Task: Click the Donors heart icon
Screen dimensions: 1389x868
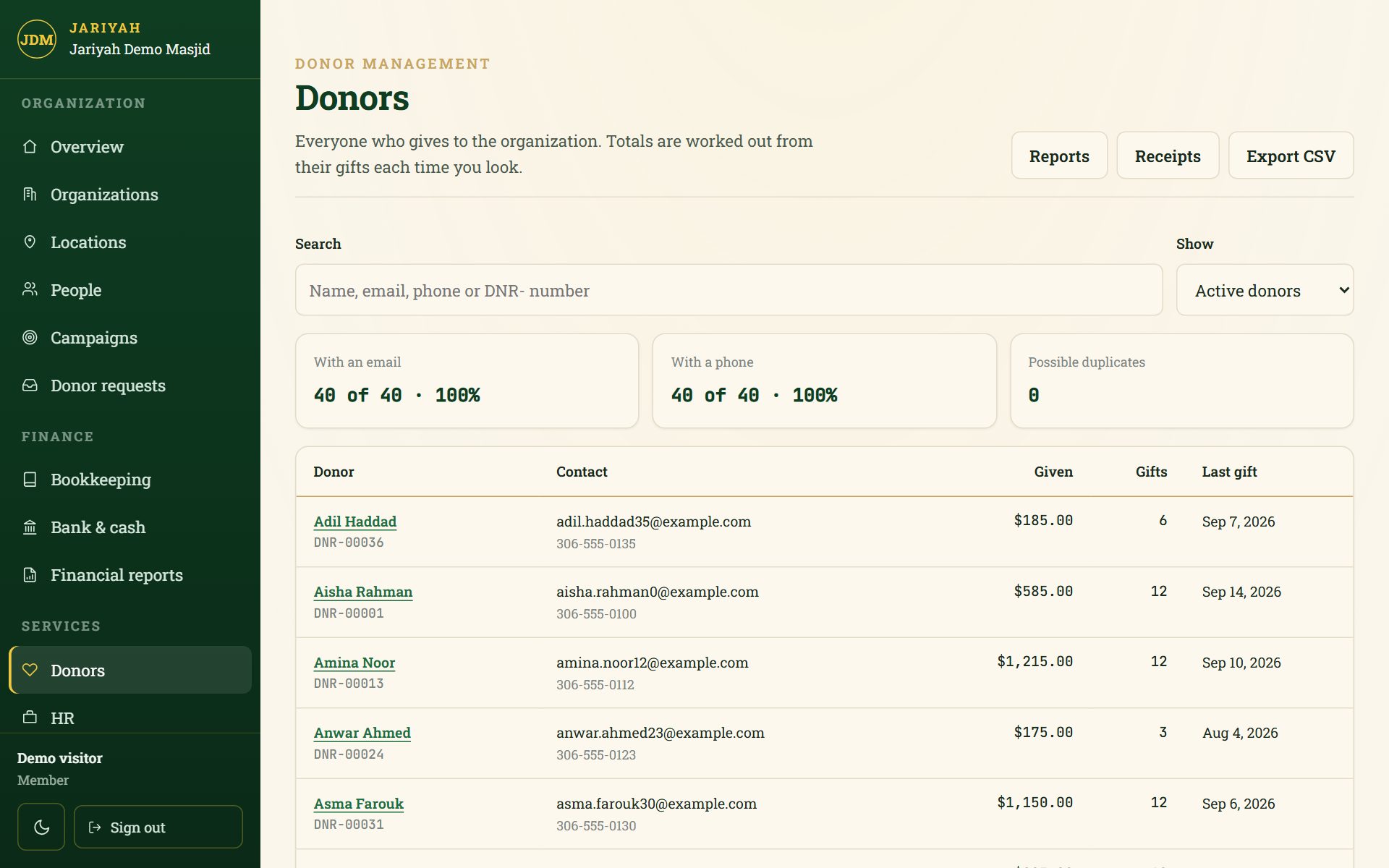Action: [30, 671]
